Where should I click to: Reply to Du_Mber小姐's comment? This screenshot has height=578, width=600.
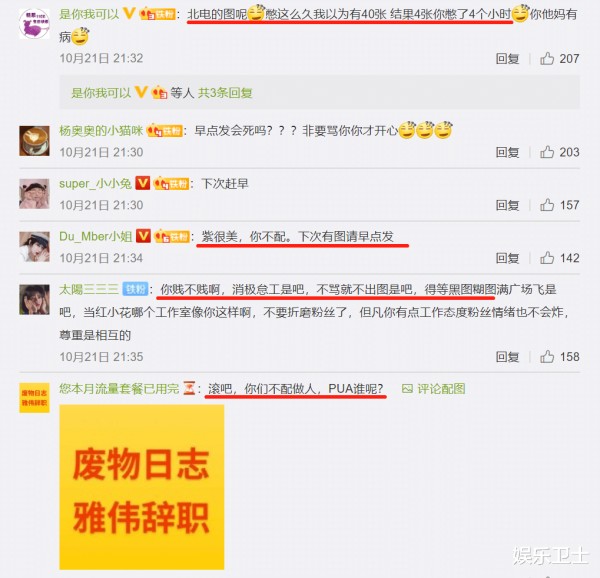pos(507,258)
